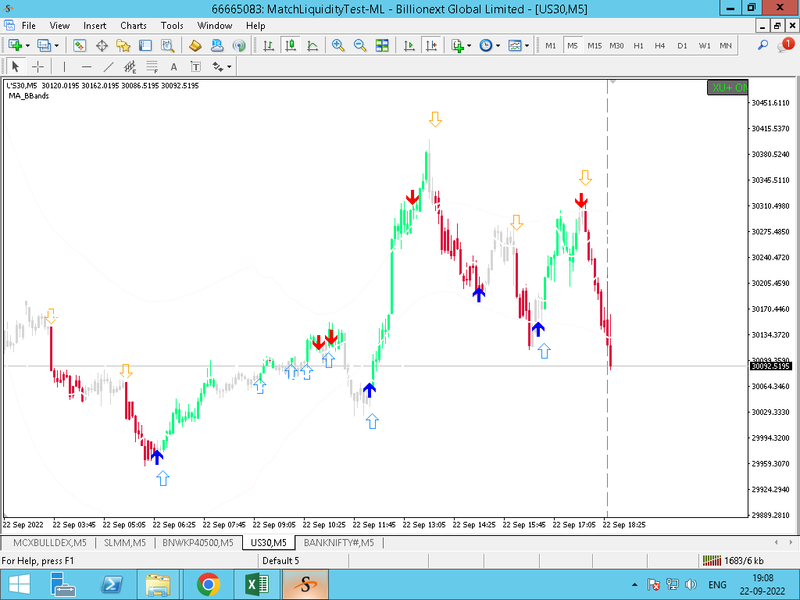Open the Strategy Tester icon
800x600 pixels.
pos(167,45)
